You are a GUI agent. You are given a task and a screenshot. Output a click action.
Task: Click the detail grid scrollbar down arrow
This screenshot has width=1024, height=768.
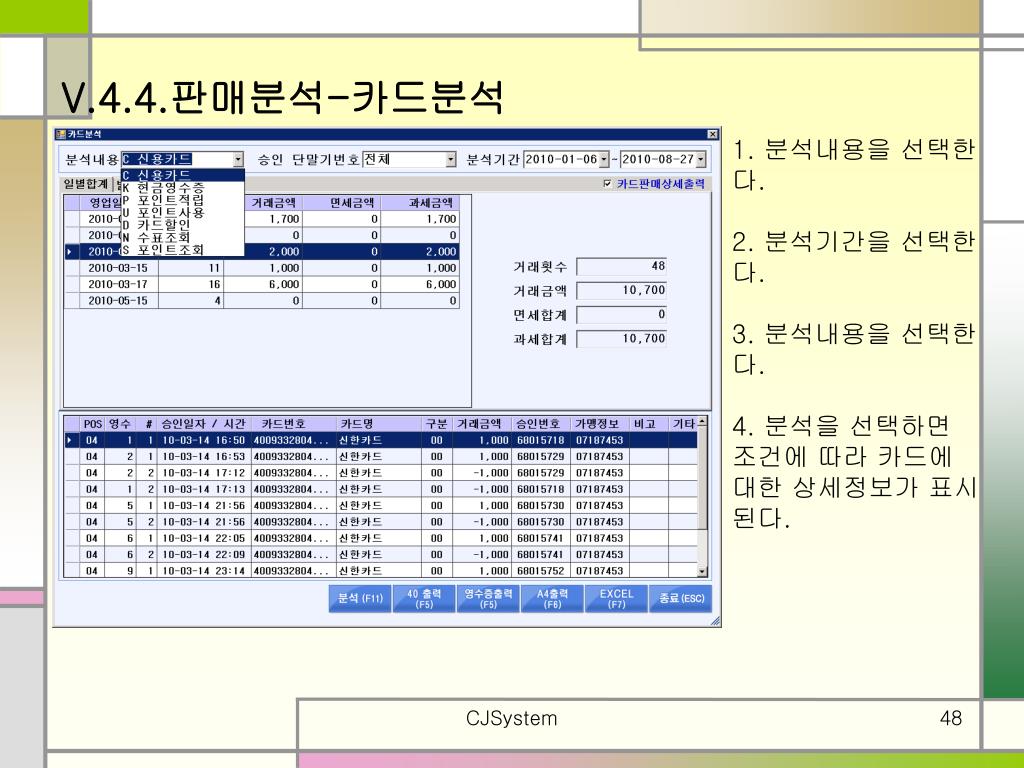point(703,571)
